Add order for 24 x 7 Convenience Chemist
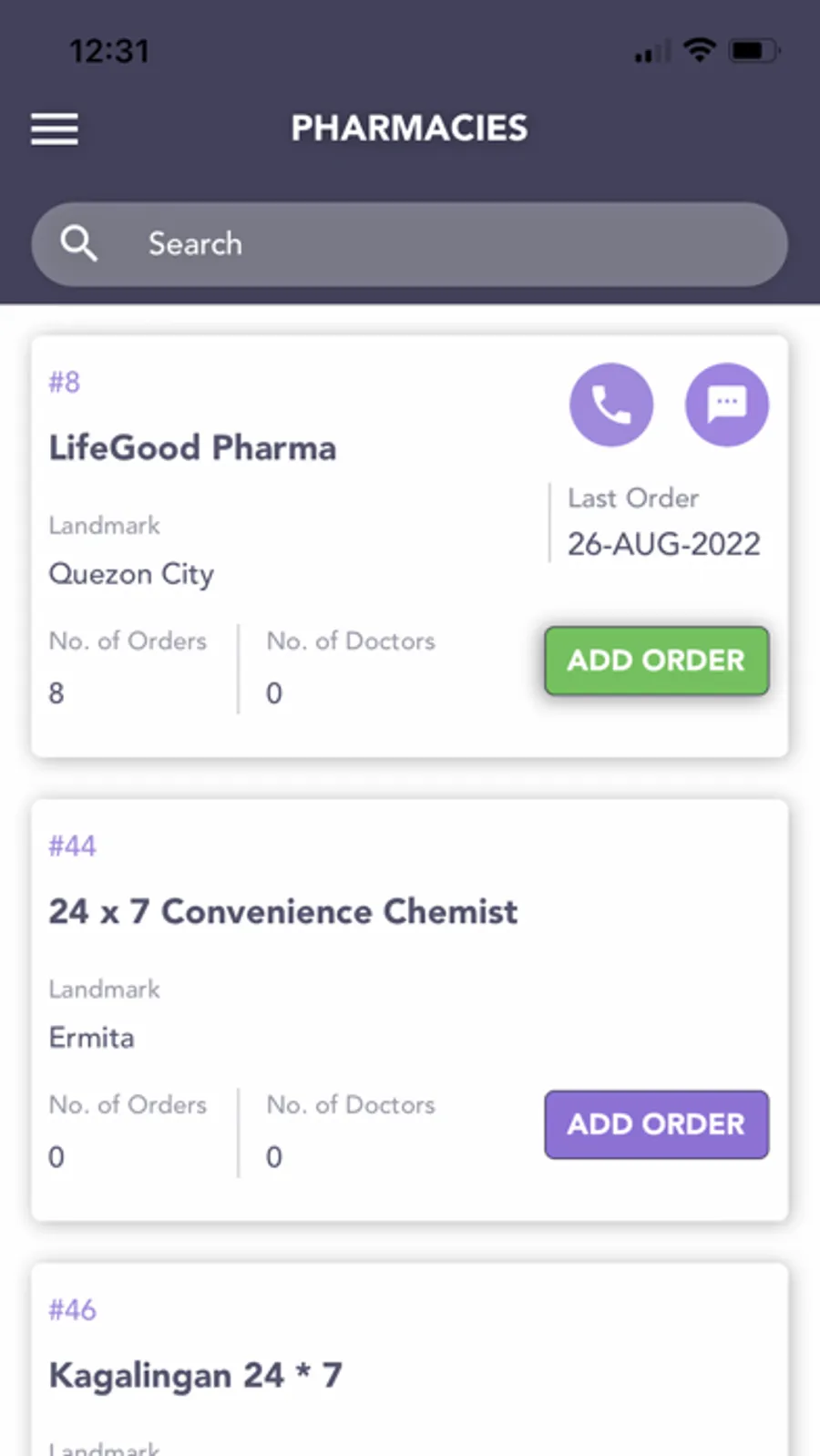Viewport: 820px width, 1456px height. point(656,1124)
